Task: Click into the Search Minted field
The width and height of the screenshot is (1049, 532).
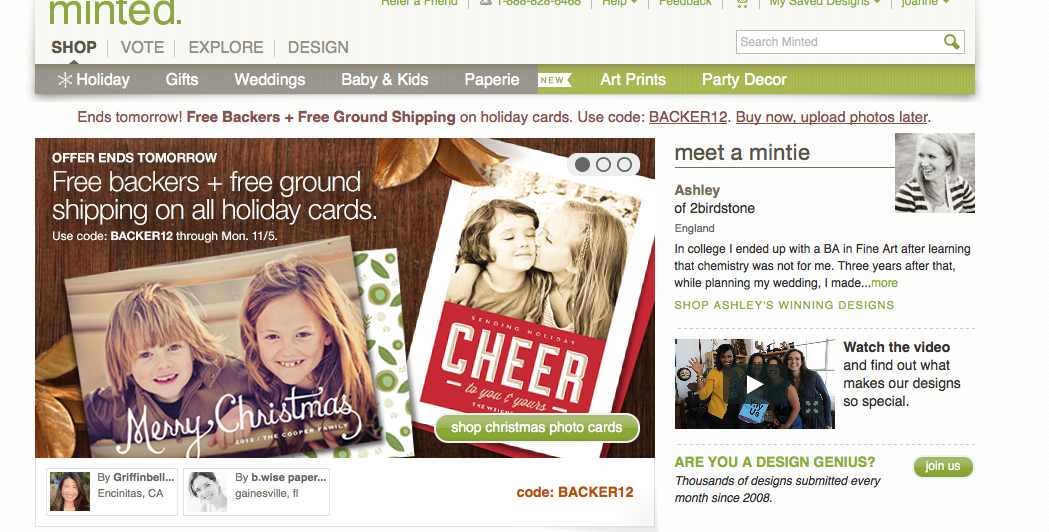Action: (x=840, y=41)
